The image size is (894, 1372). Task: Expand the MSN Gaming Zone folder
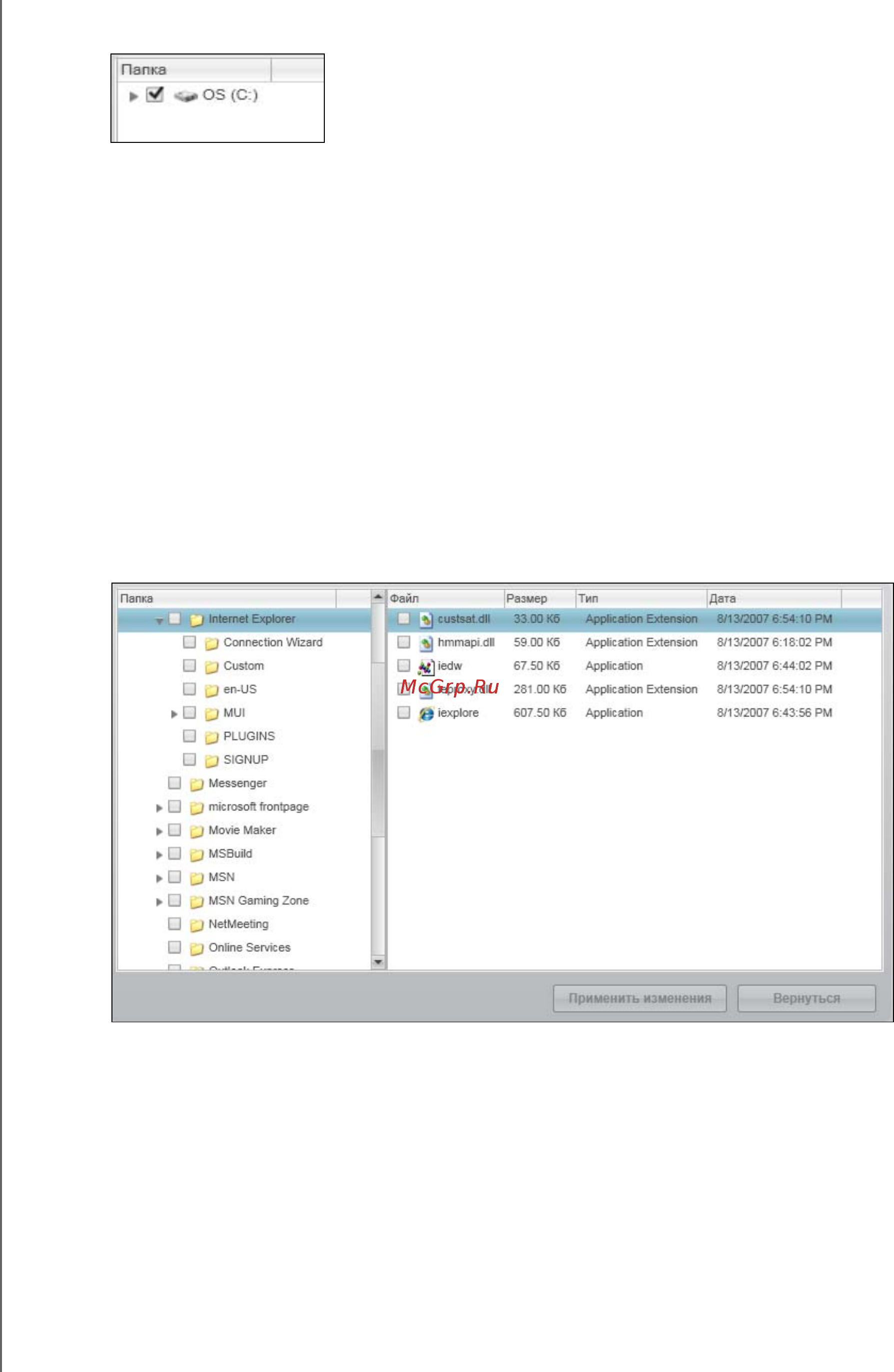[159, 902]
